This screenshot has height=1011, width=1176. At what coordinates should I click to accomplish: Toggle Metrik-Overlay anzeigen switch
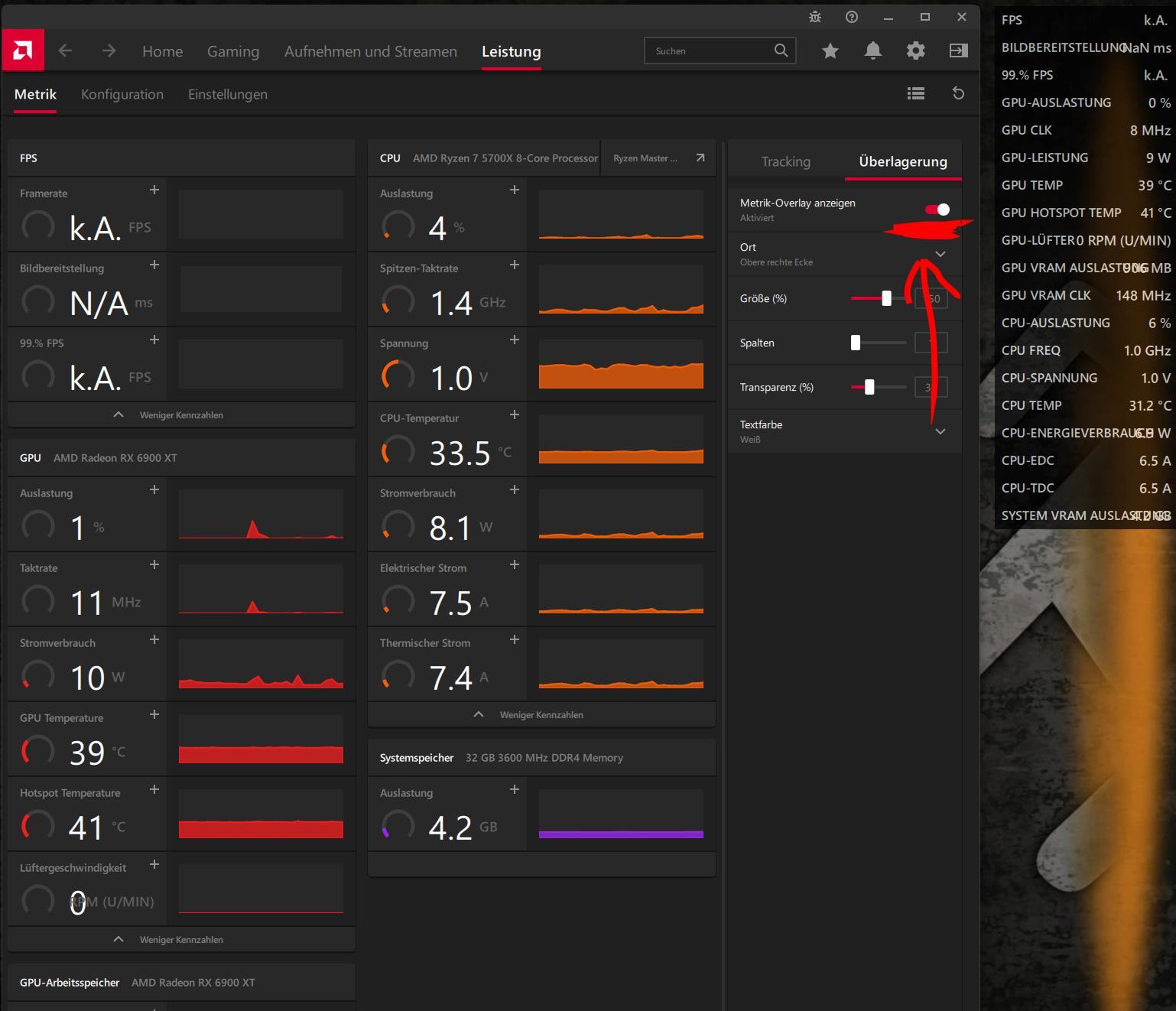937,210
